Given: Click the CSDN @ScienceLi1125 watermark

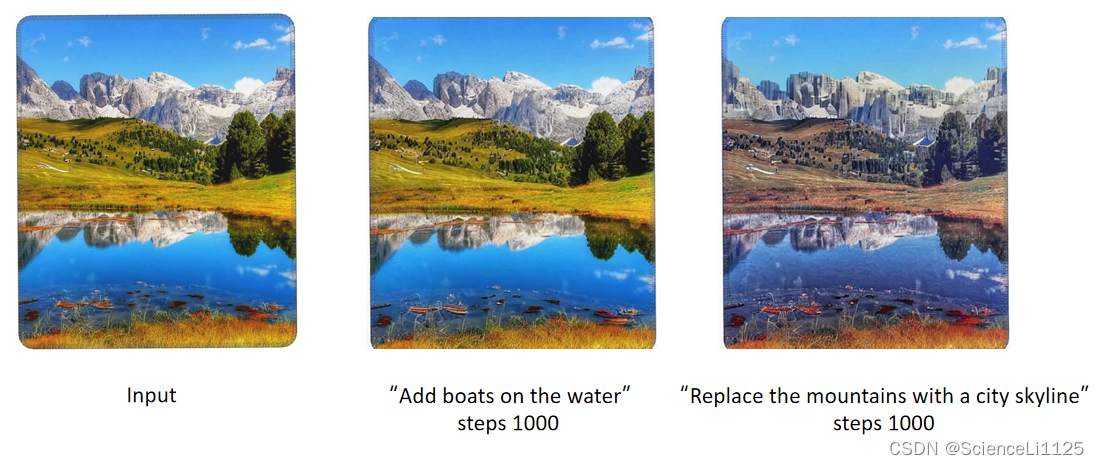Looking at the screenshot, I should pyautogui.click(x=986, y=449).
